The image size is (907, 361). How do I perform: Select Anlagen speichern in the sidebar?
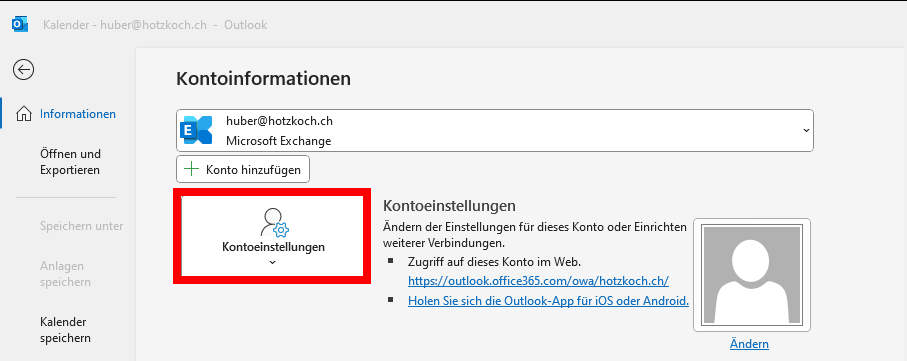[x=65, y=274]
